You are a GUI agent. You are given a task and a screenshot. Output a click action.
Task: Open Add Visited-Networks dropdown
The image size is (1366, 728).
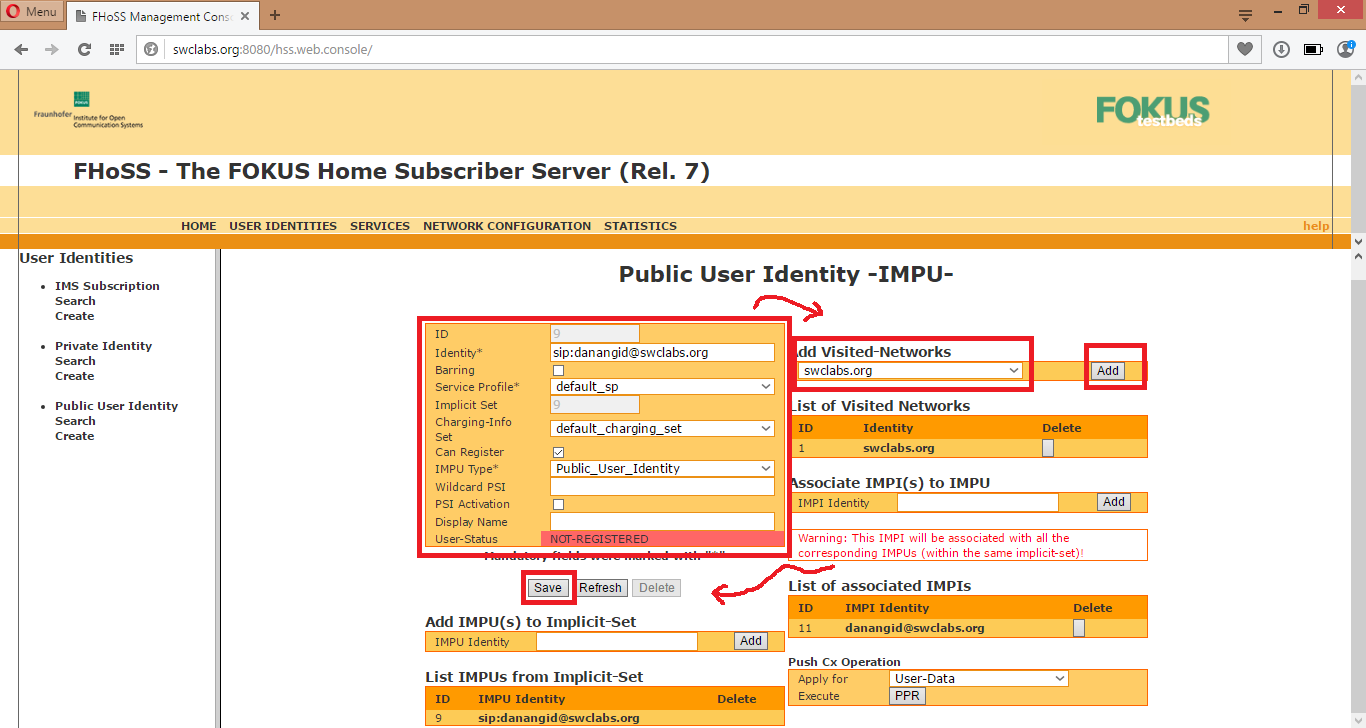coord(910,371)
